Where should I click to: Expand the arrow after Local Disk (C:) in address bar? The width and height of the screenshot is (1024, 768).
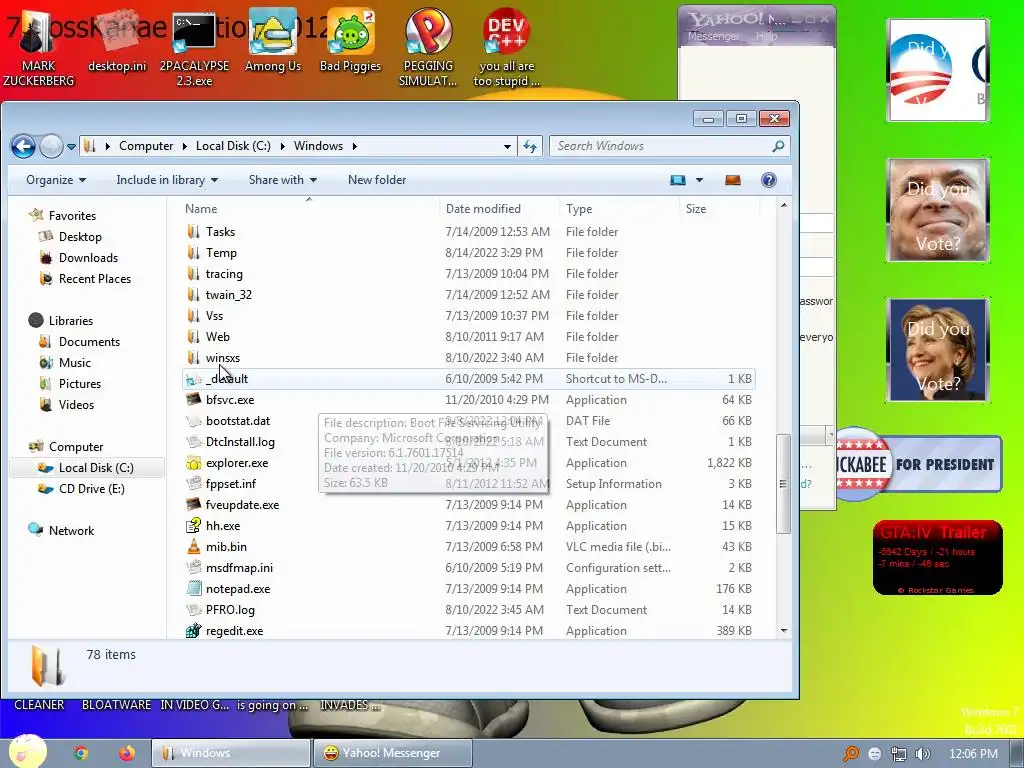click(283, 146)
